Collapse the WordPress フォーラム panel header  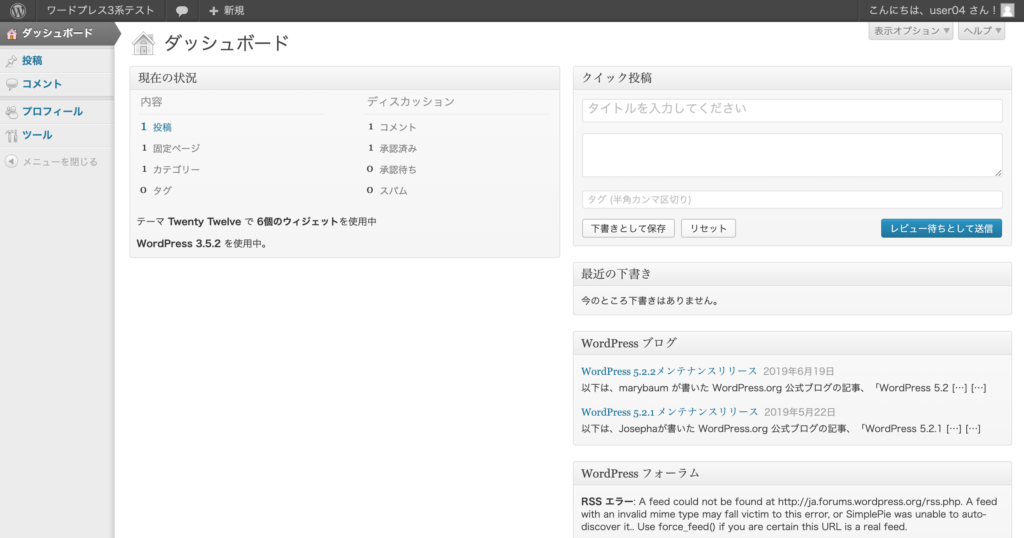[792, 473]
